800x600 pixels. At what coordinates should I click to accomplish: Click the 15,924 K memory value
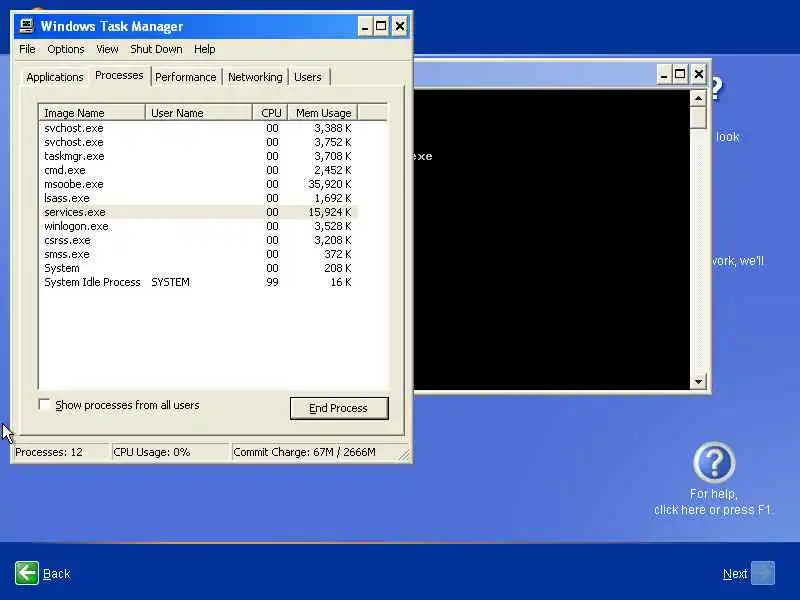click(x=330, y=212)
